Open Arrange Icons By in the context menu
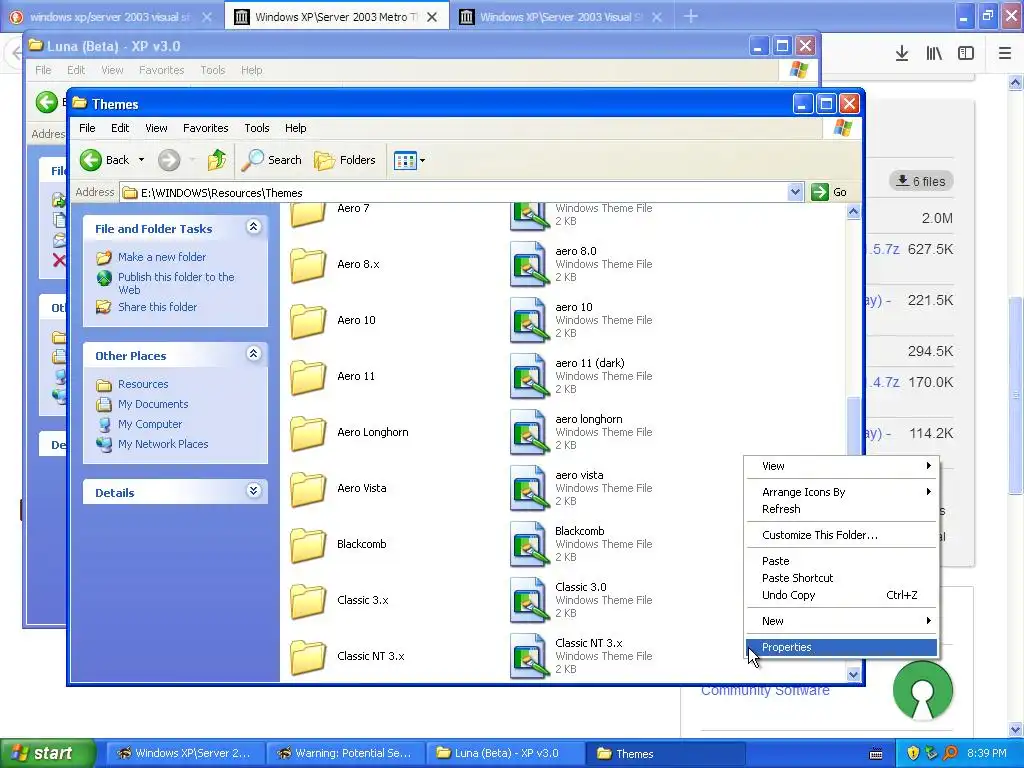Screen dimensions: 1024x768 click(841, 492)
